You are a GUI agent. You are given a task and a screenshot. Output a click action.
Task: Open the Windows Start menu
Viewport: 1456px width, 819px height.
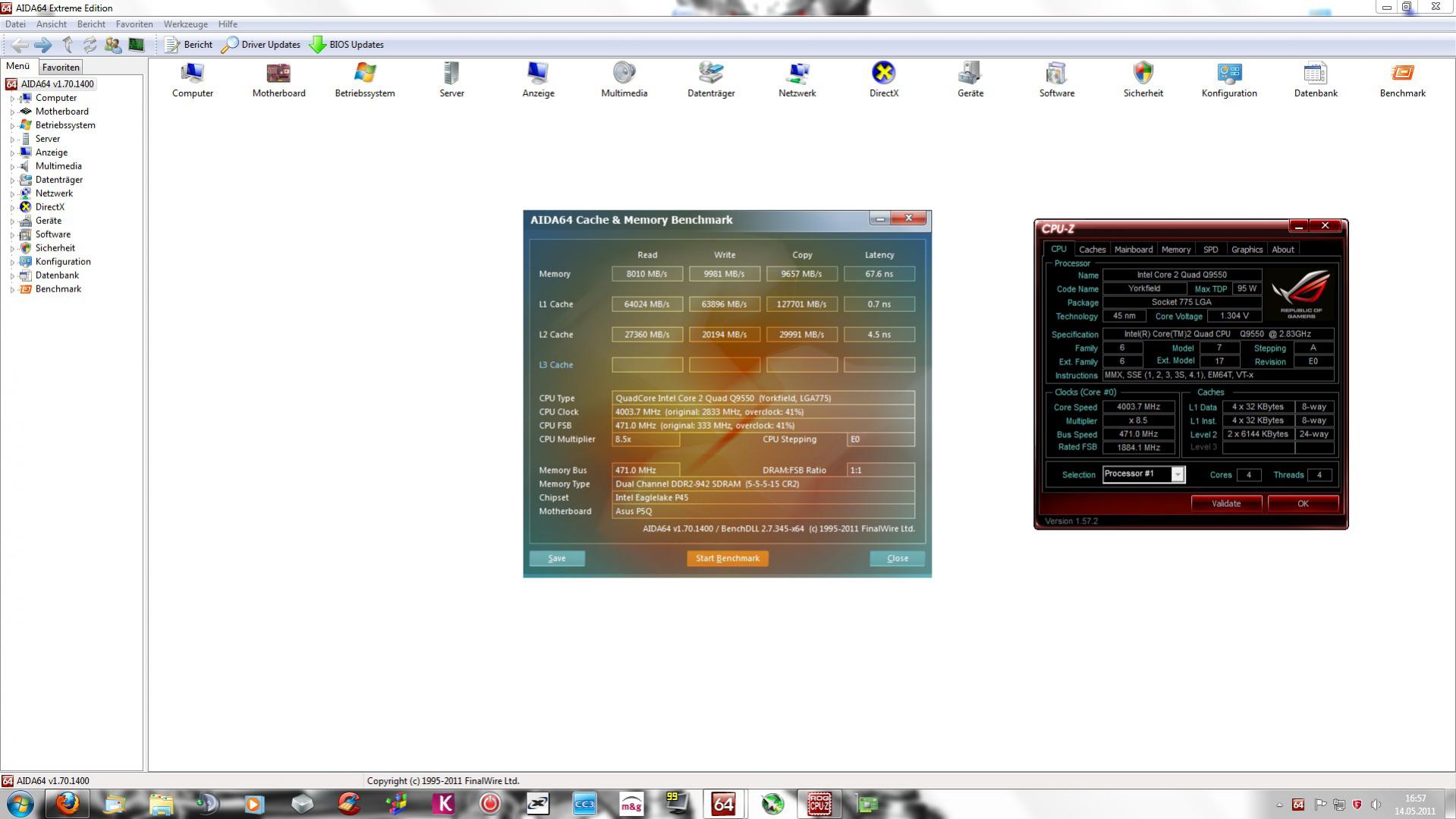tap(20, 803)
